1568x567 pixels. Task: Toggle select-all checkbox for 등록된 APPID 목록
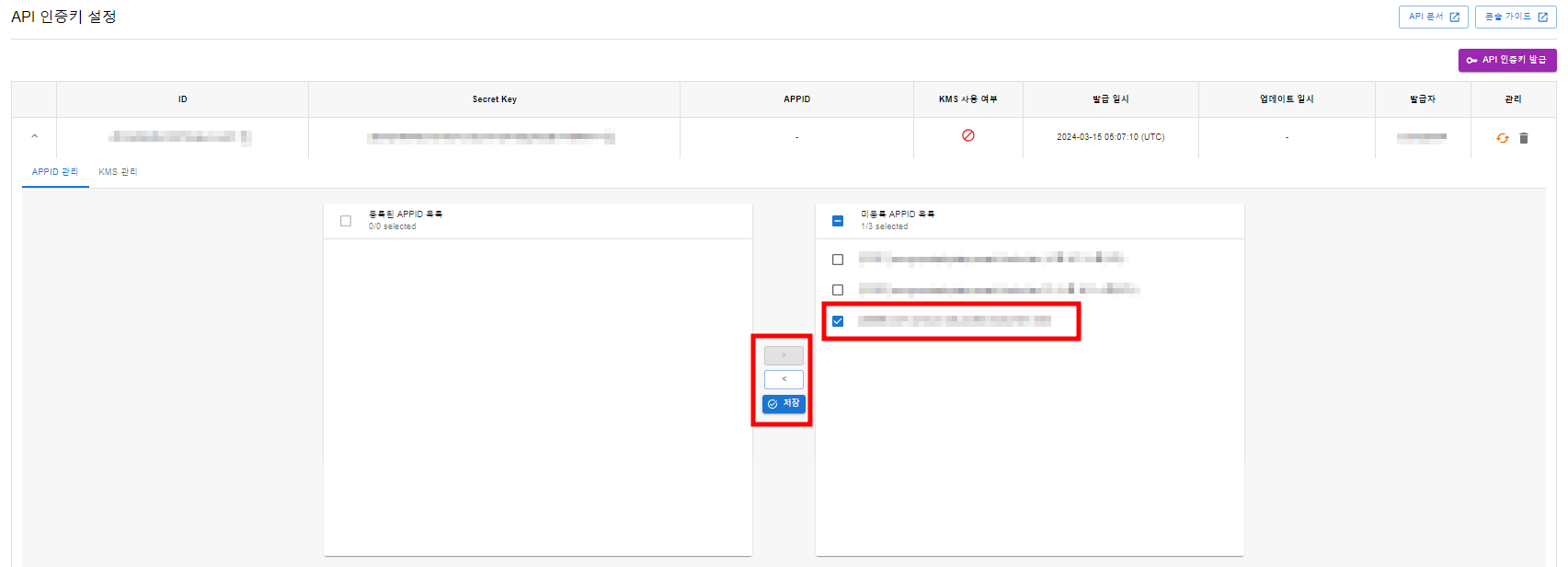346,221
